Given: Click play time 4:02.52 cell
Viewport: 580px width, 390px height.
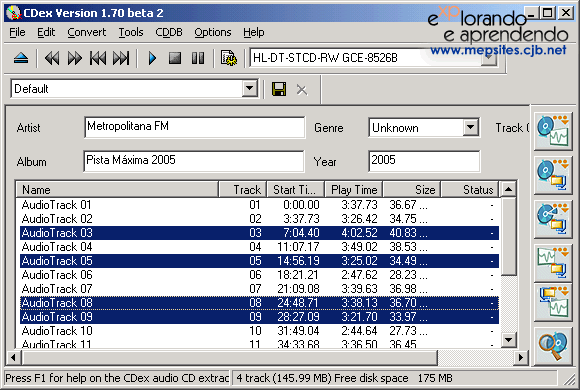Looking at the screenshot, I should (x=359, y=233).
